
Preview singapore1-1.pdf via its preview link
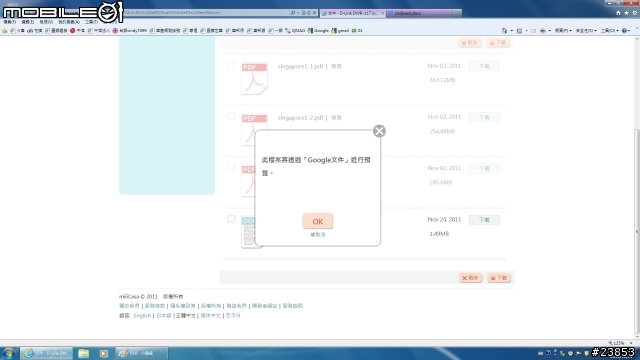click(336, 66)
